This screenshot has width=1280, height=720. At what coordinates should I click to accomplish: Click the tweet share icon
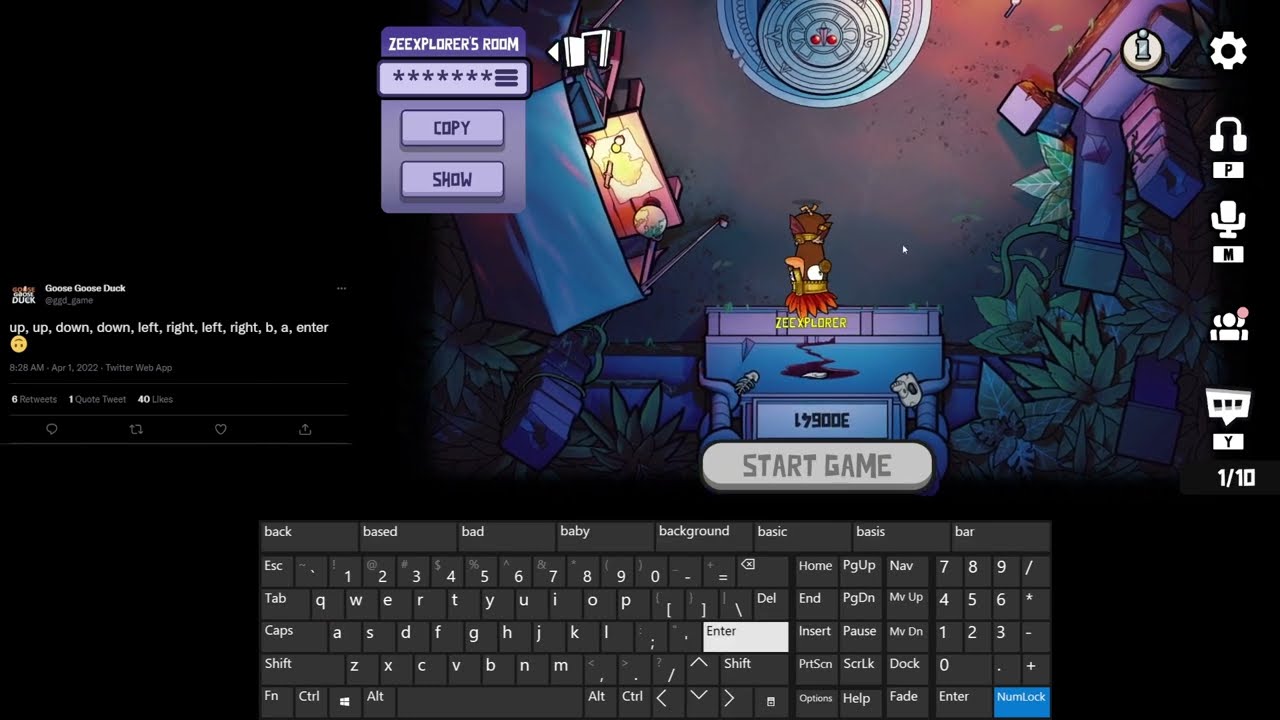click(x=305, y=429)
